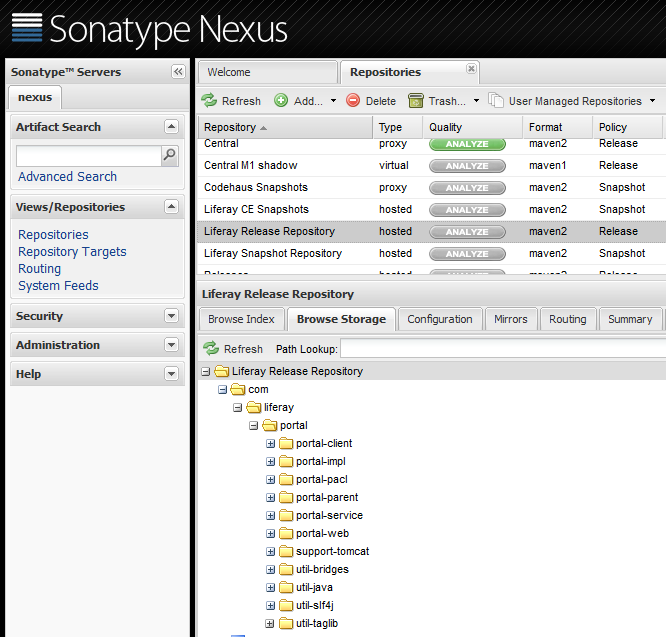The height and width of the screenshot is (637, 666).
Task: Select the nexus server tab
Action: tap(35, 97)
